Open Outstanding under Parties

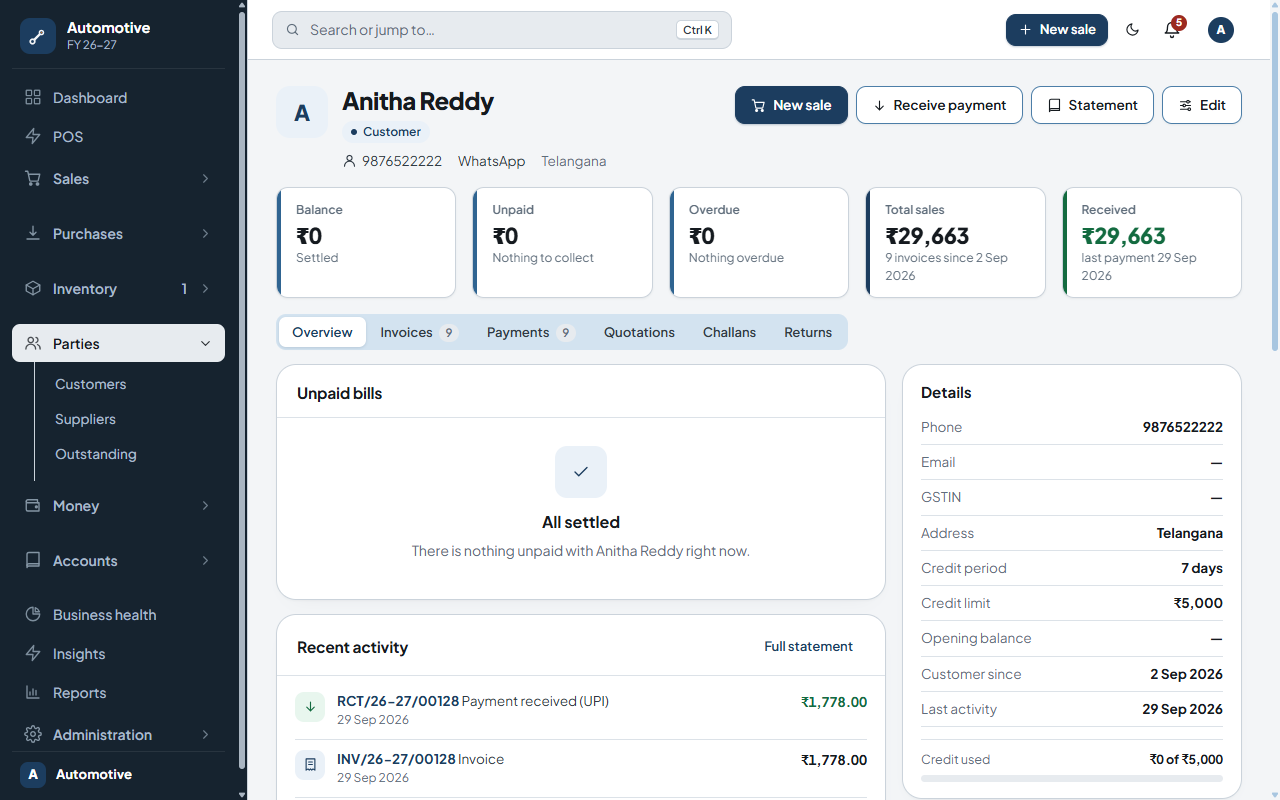coord(95,454)
